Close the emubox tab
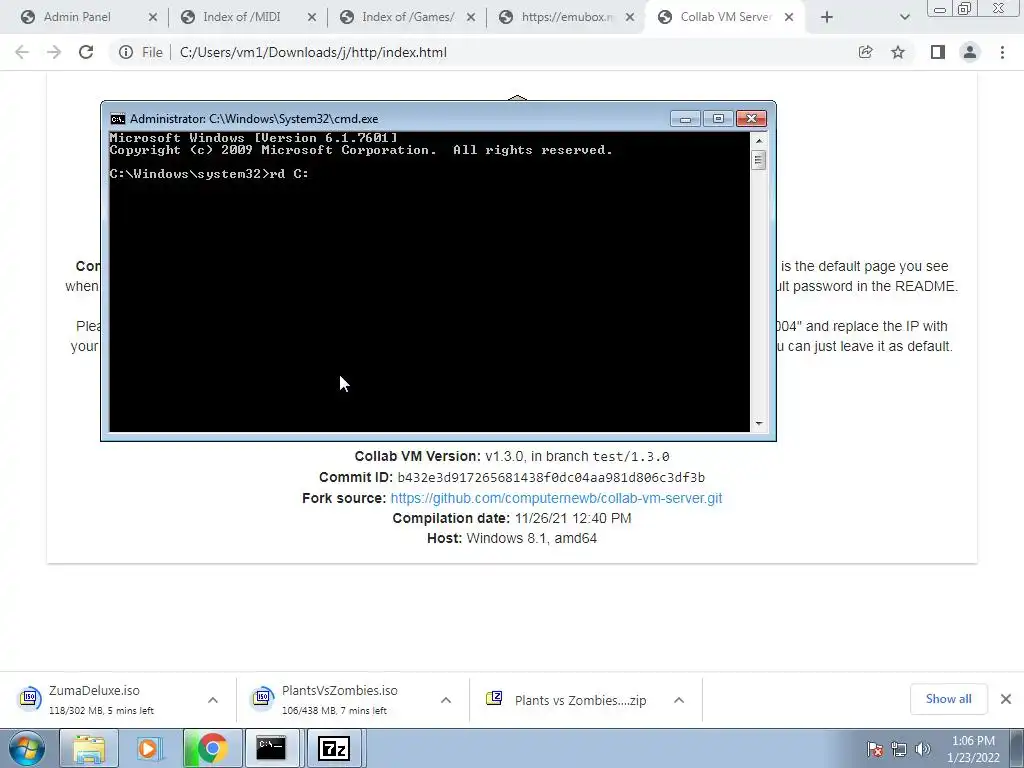The width and height of the screenshot is (1024, 768). 630,17
